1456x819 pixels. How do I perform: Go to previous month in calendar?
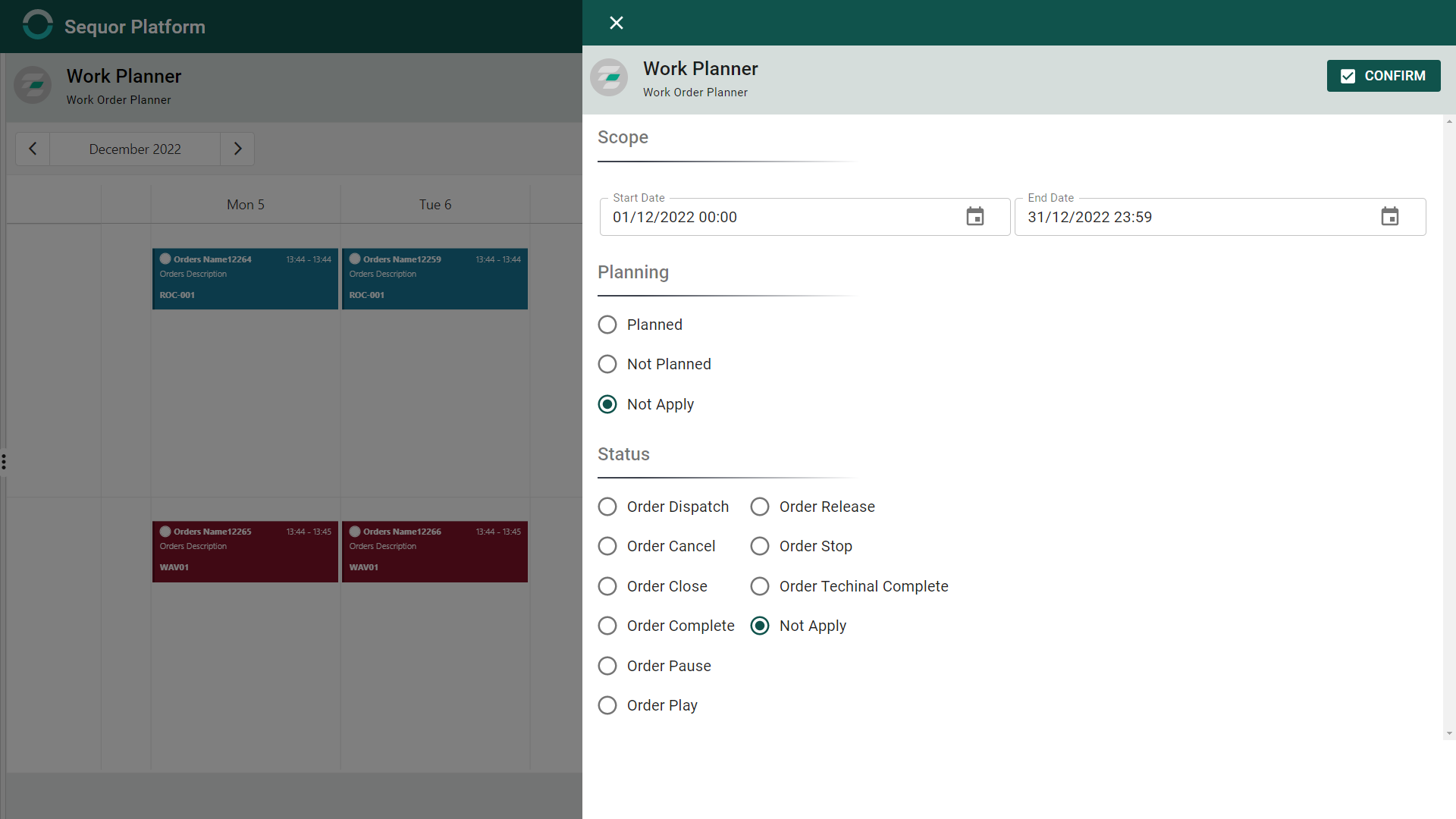coord(33,149)
